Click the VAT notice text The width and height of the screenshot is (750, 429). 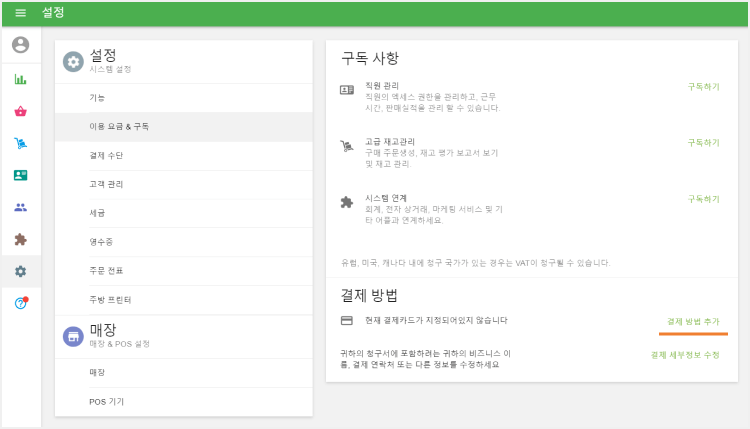(x=475, y=263)
